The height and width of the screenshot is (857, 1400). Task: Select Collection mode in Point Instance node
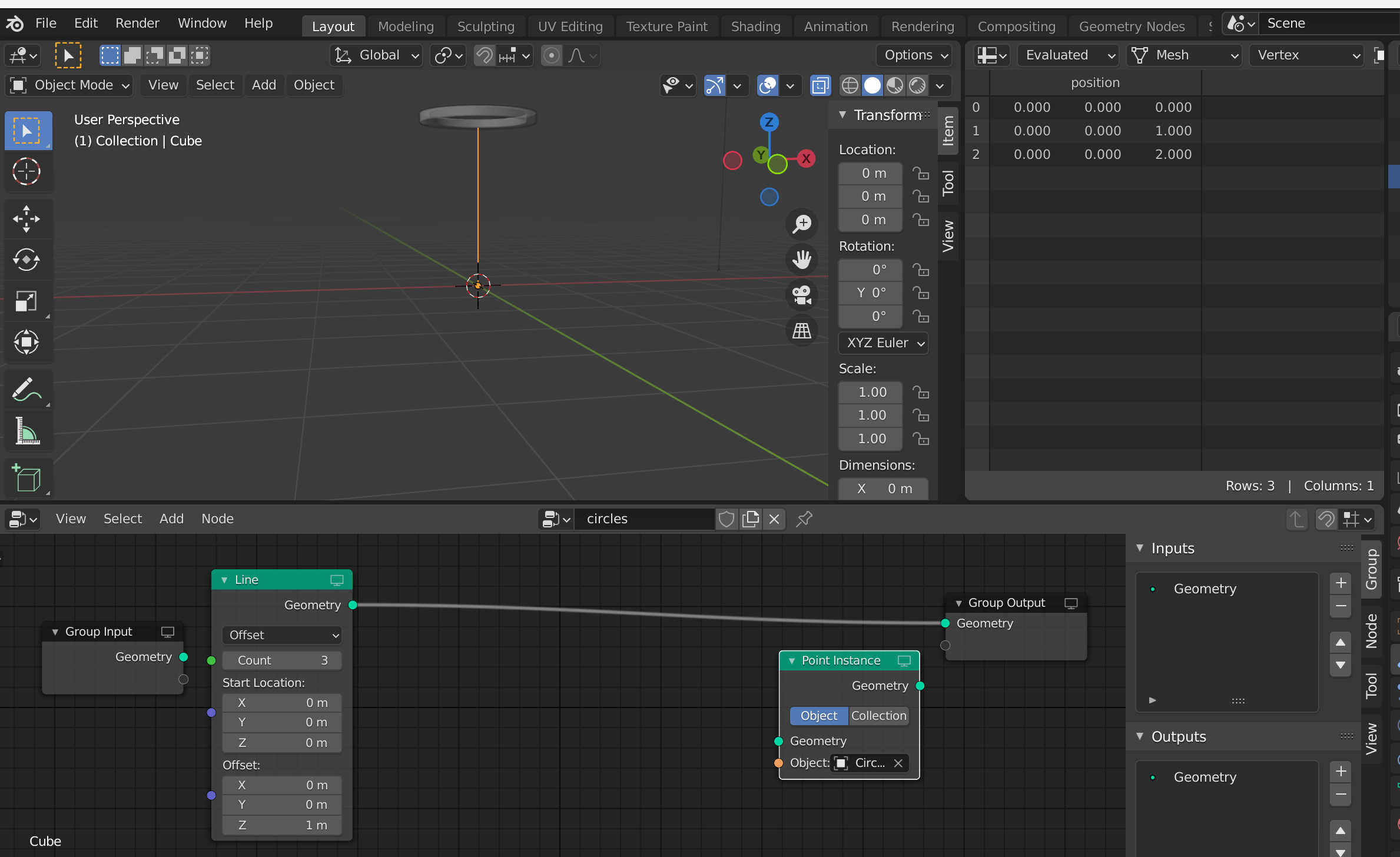[878, 716]
